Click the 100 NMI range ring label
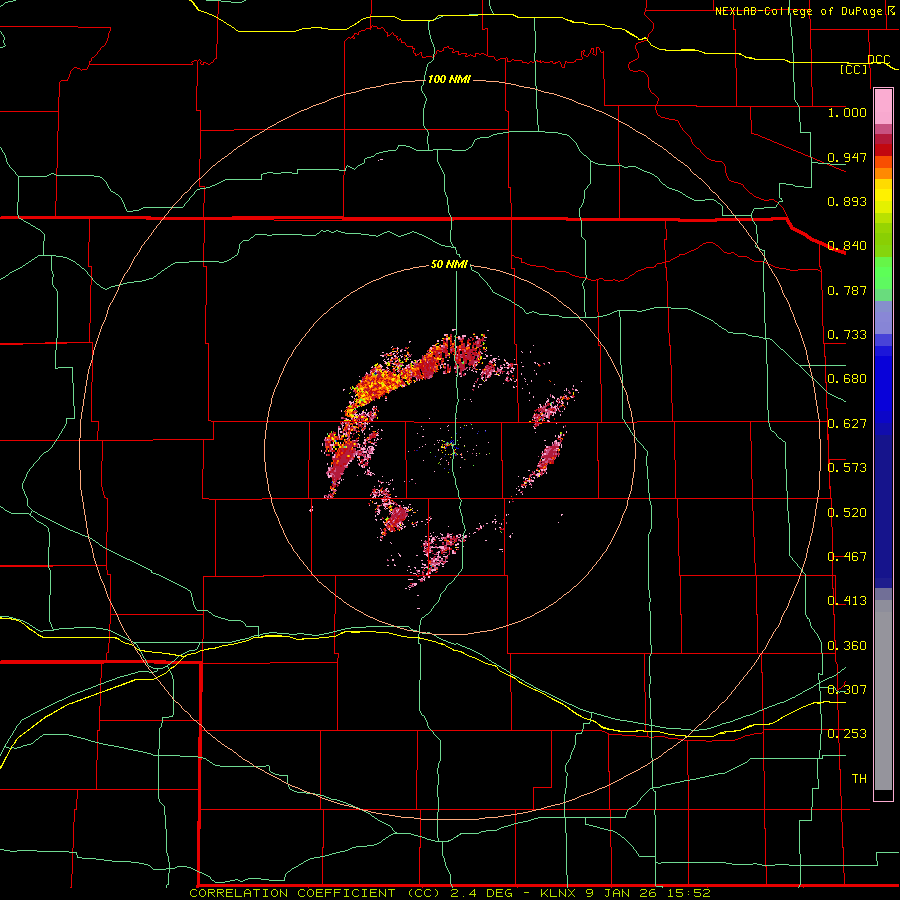 point(449,79)
